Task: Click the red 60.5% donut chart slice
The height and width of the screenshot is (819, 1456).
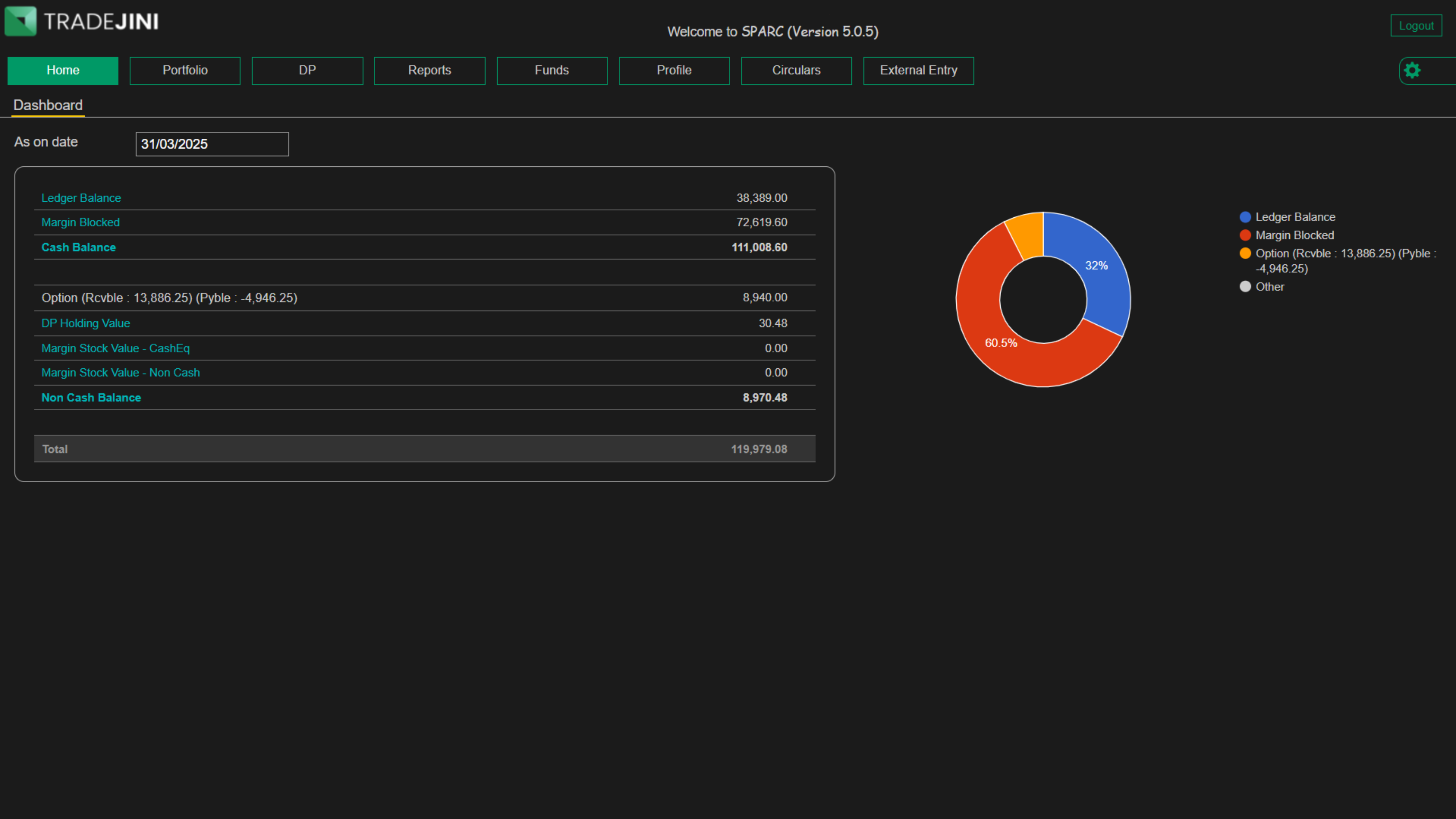Action: click(1000, 343)
